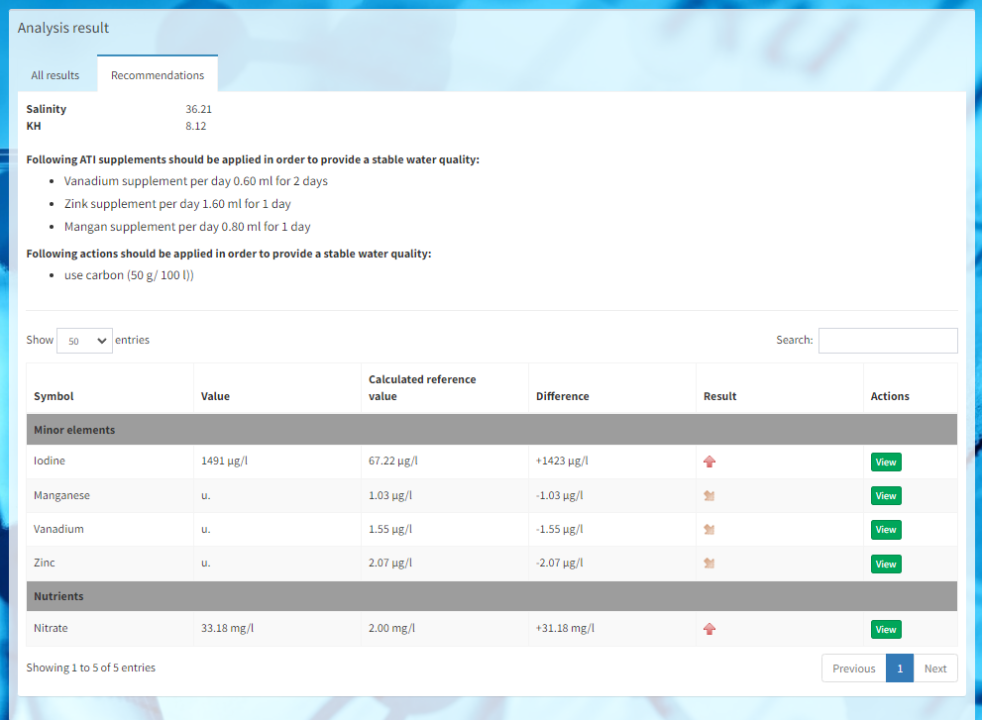View details for Iodine
The height and width of the screenshot is (720, 982).
coord(885,462)
